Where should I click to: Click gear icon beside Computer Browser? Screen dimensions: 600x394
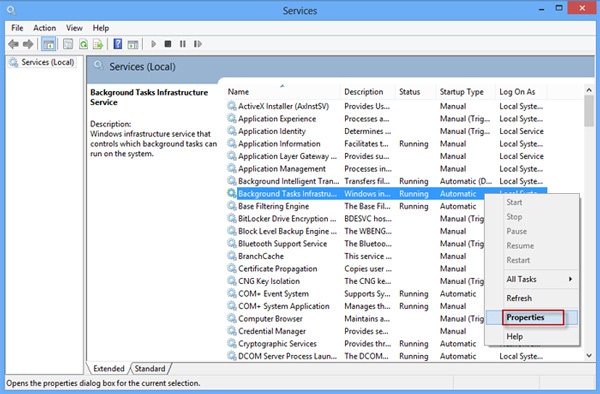tap(232, 318)
